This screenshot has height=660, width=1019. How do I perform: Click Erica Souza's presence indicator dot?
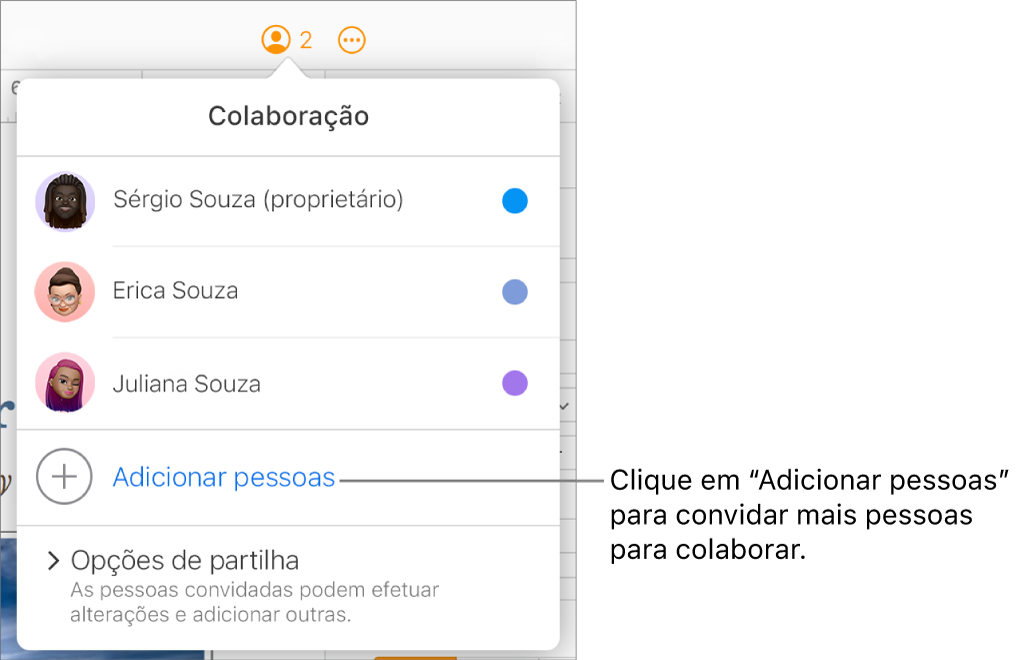pyautogui.click(x=514, y=291)
